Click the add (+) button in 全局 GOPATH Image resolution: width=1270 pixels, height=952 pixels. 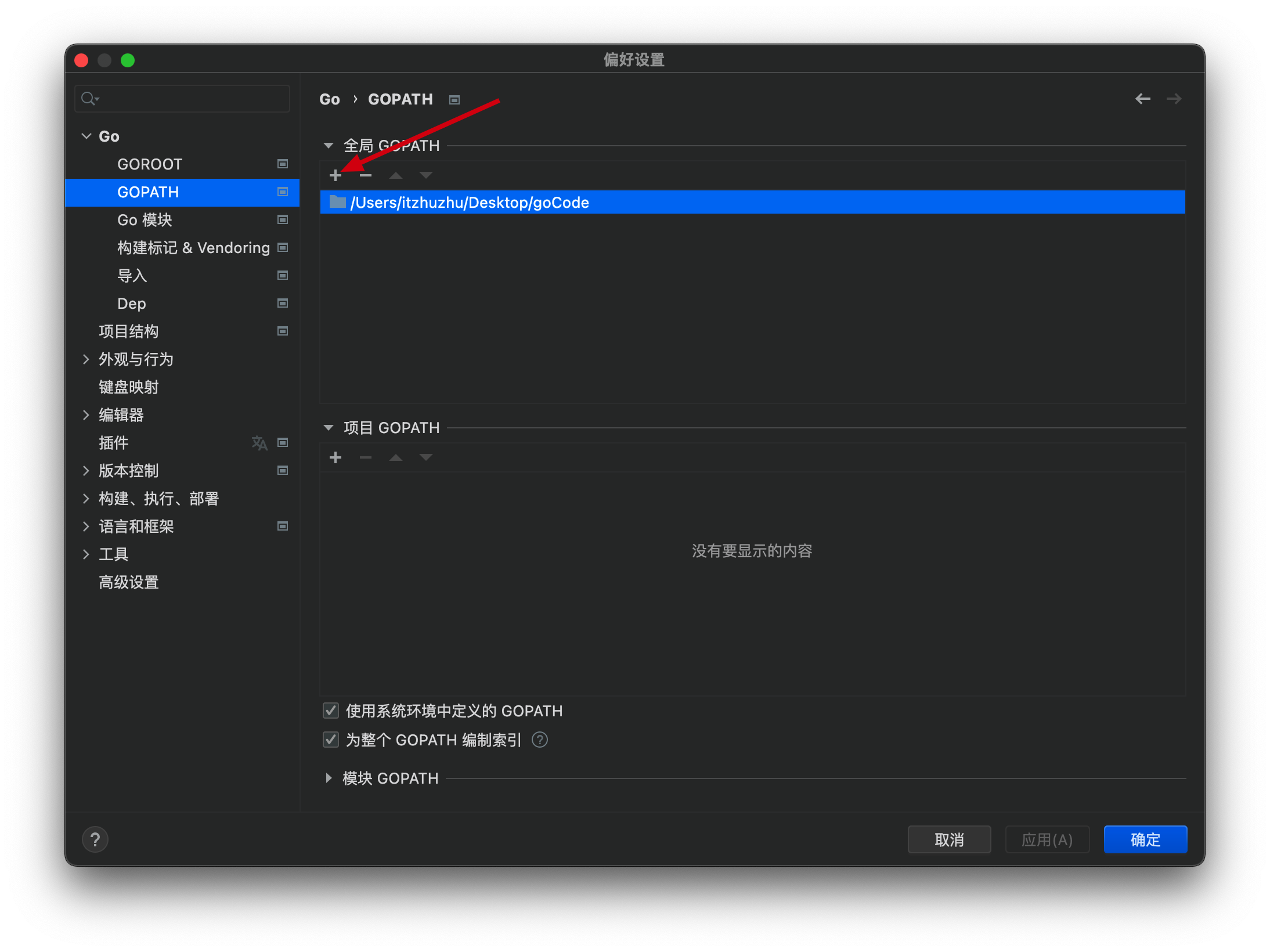[x=336, y=175]
